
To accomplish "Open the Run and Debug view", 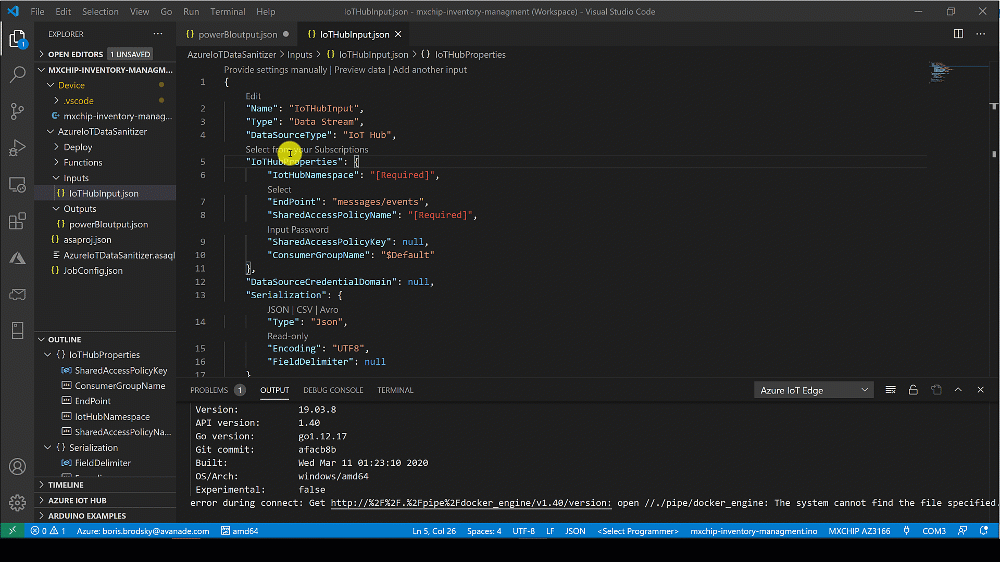I will click(17, 148).
